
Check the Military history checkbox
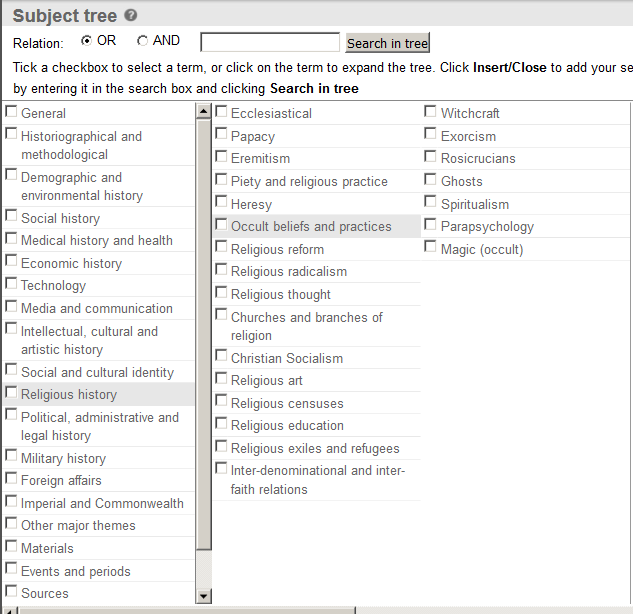coord(11,457)
